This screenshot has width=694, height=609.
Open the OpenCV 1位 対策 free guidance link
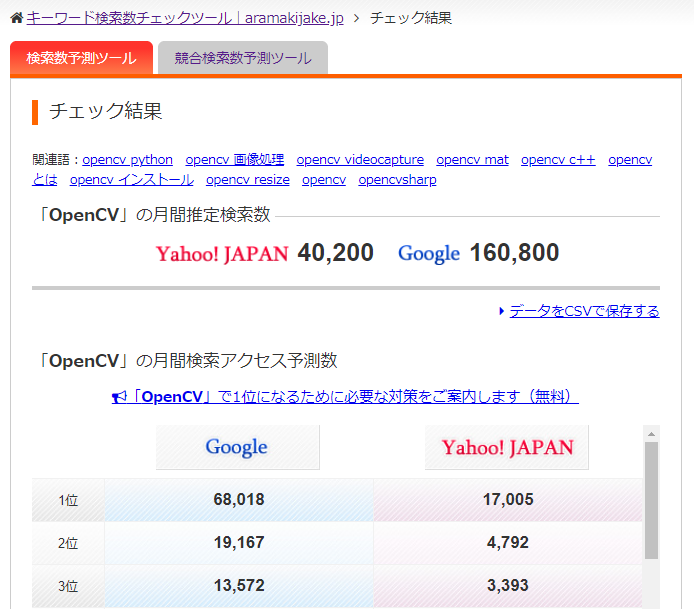(345, 396)
